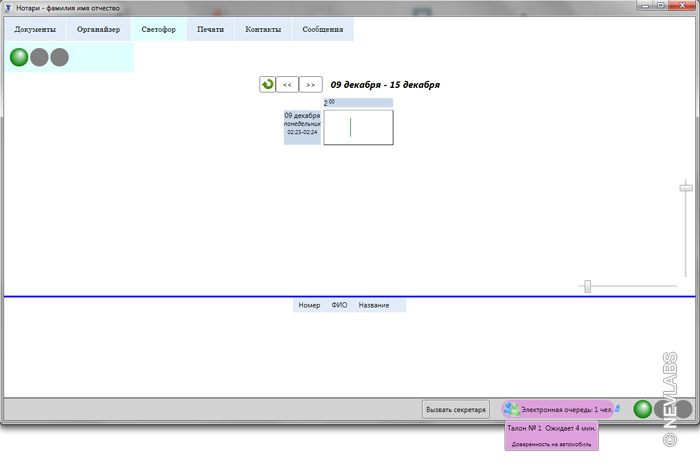Image resolution: width=700 pixels, height=471 pixels.
Task: Click the small blue icon after queue label
Action: click(x=618, y=408)
